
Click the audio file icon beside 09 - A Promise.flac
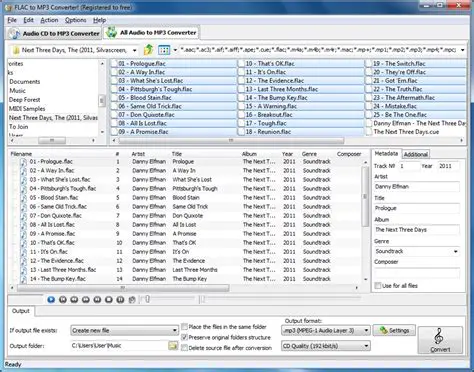tap(24, 234)
